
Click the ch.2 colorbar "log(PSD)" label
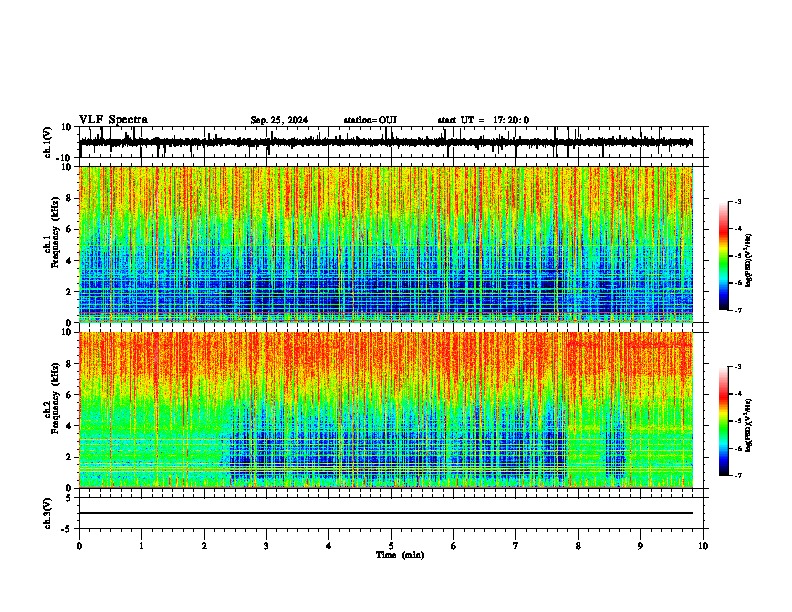click(749, 425)
